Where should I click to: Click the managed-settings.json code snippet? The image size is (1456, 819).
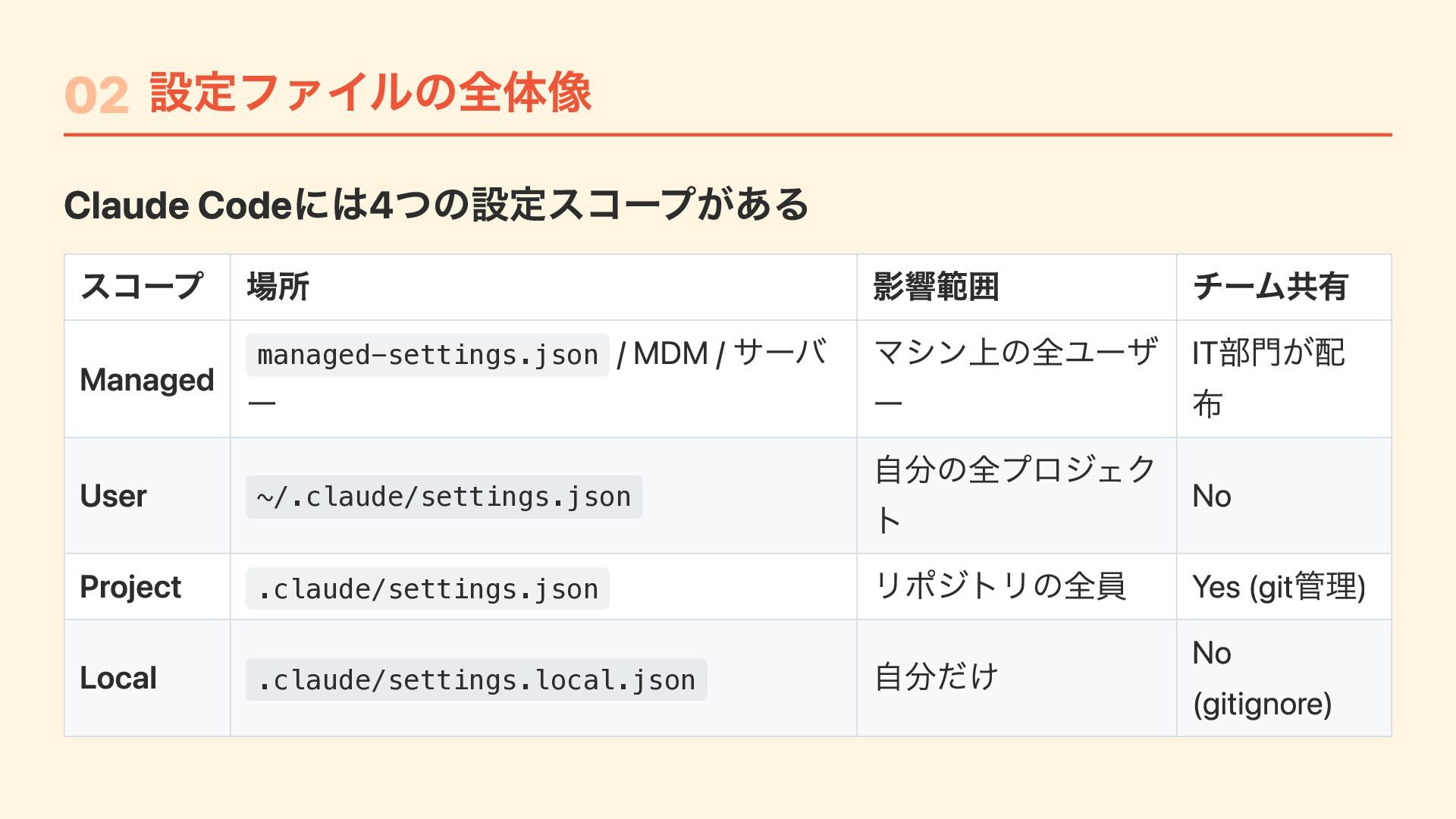[x=428, y=355]
